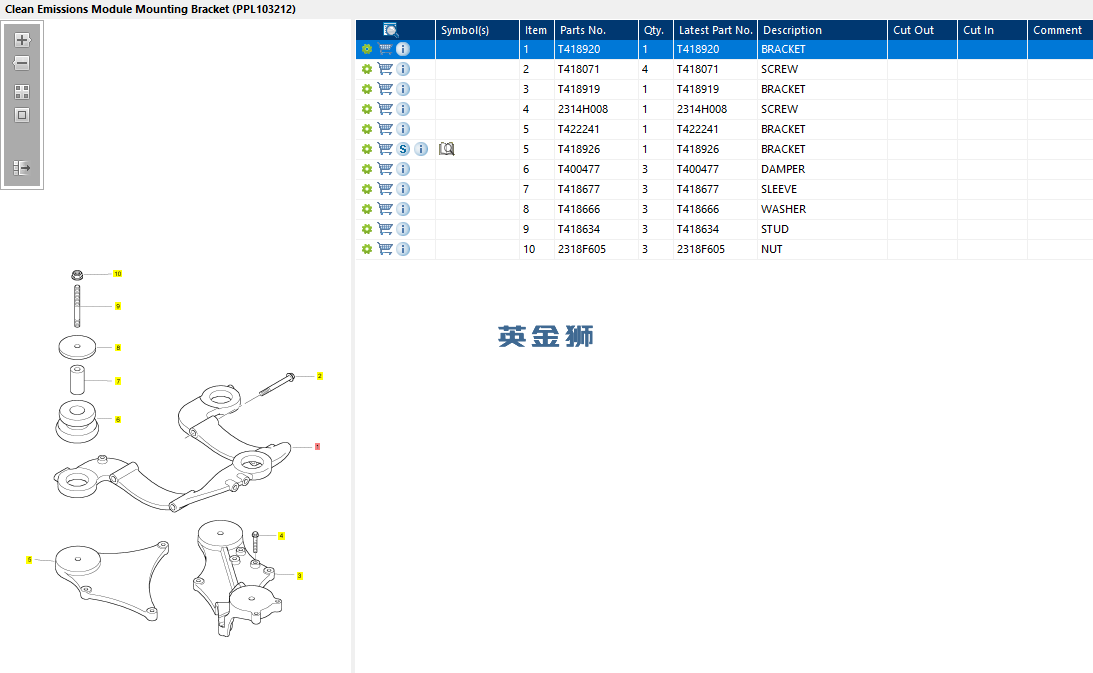Click the S supersession icon for T418926
The height and width of the screenshot is (673, 1093).
[403, 149]
